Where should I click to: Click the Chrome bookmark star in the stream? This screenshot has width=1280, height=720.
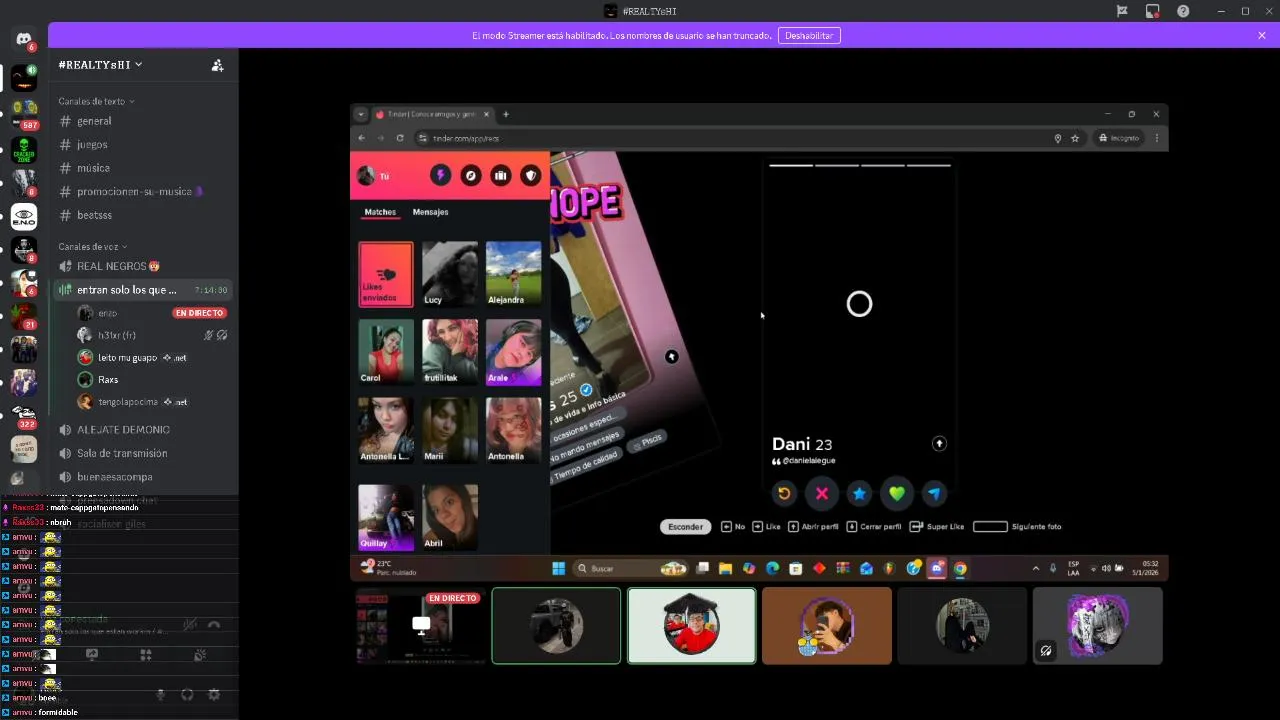click(x=1075, y=138)
